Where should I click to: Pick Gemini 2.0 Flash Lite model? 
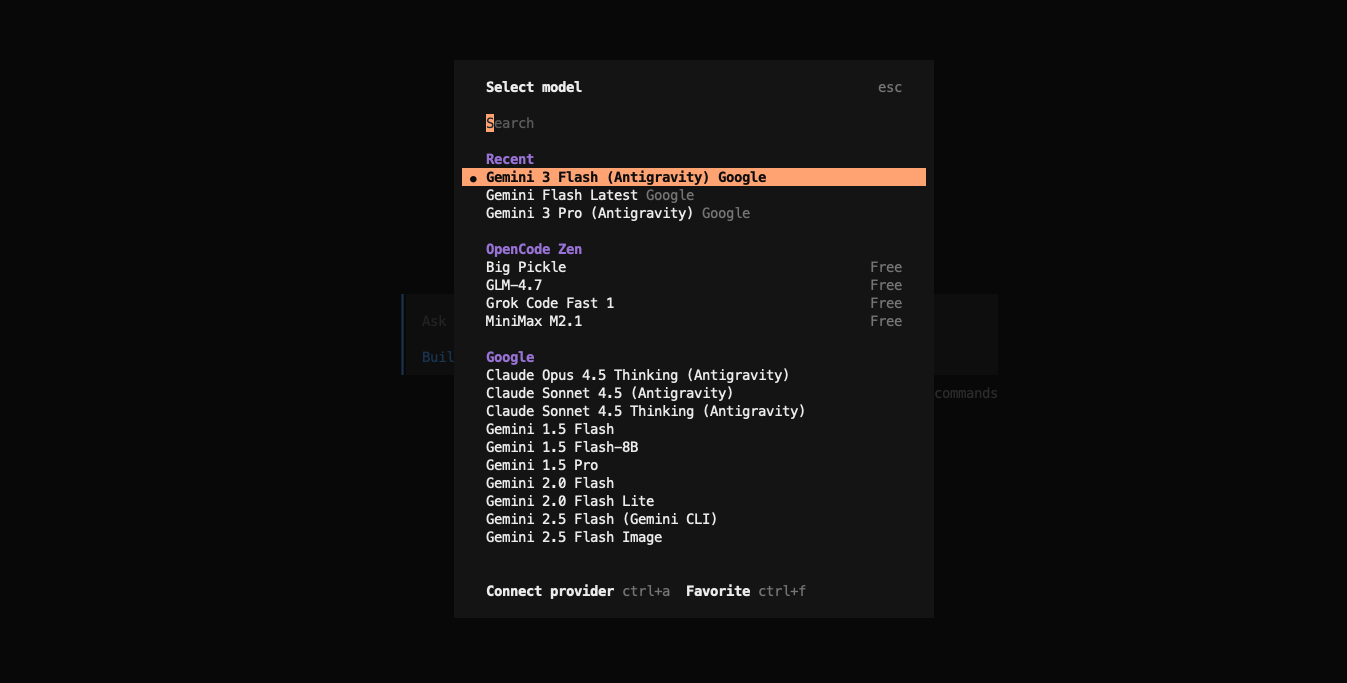coord(694,501)
